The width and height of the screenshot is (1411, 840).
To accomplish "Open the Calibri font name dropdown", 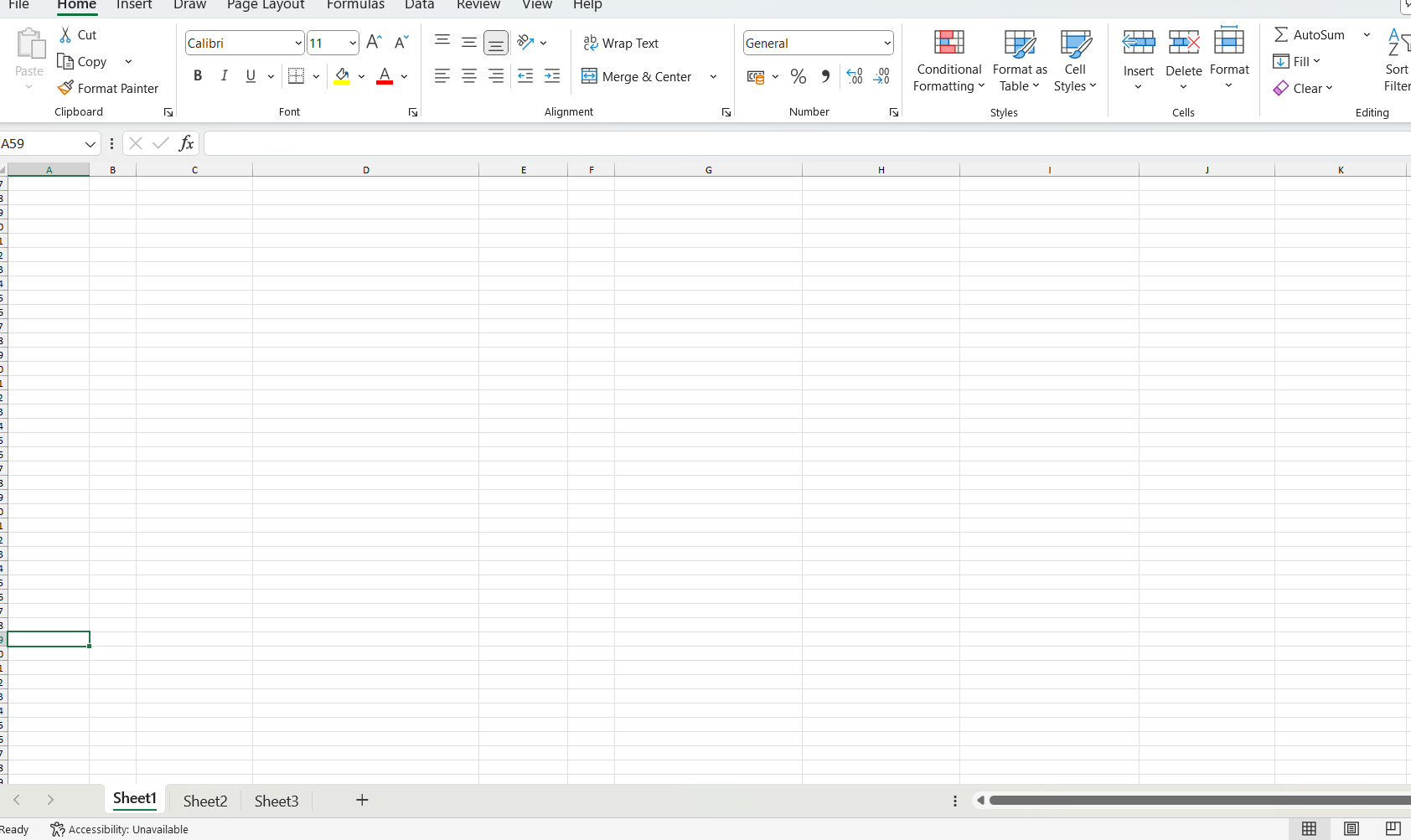I will 298,44.
